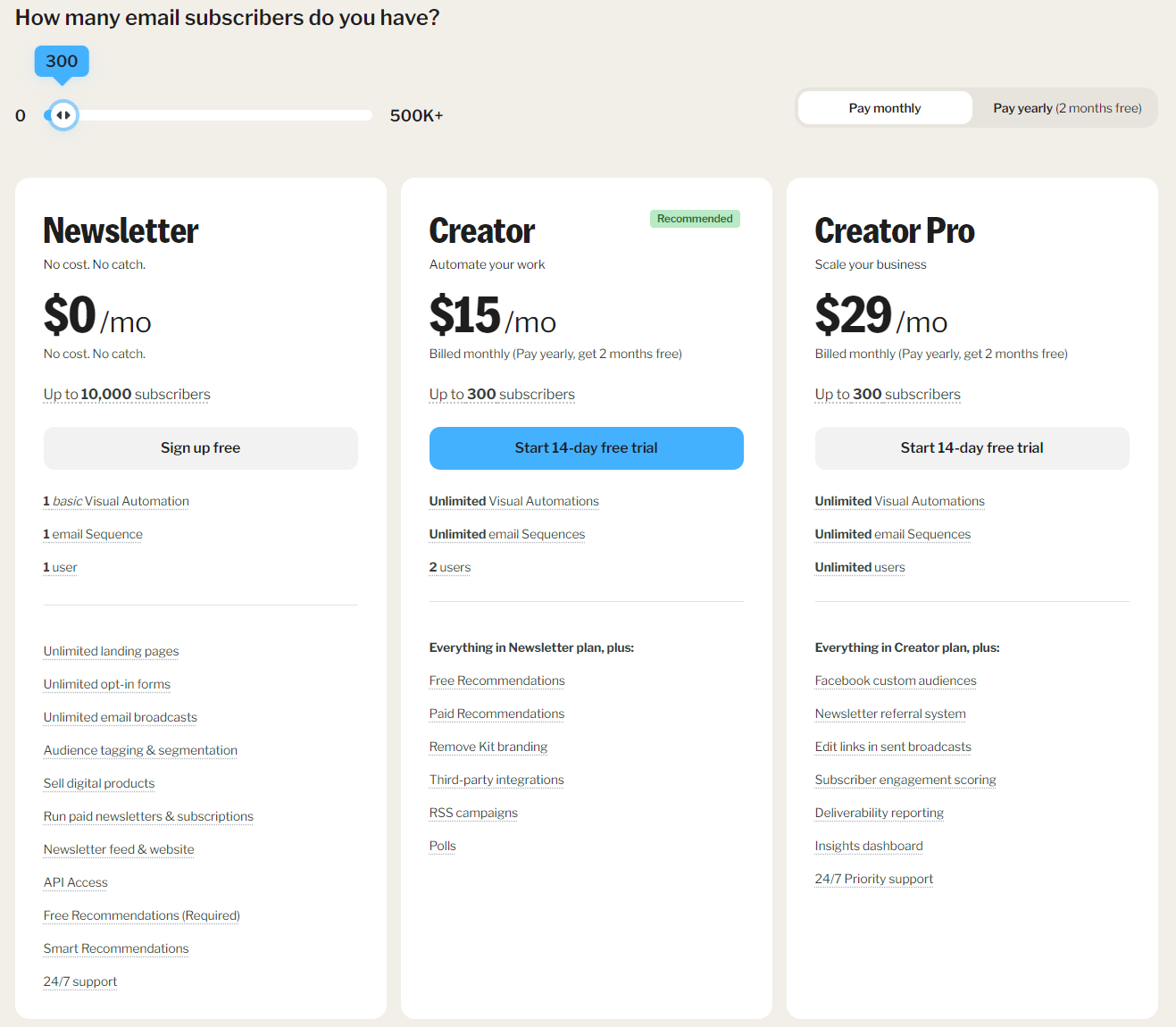
Task: Start the Creator Pro 14-day free trial
Action: coord(972,448)
